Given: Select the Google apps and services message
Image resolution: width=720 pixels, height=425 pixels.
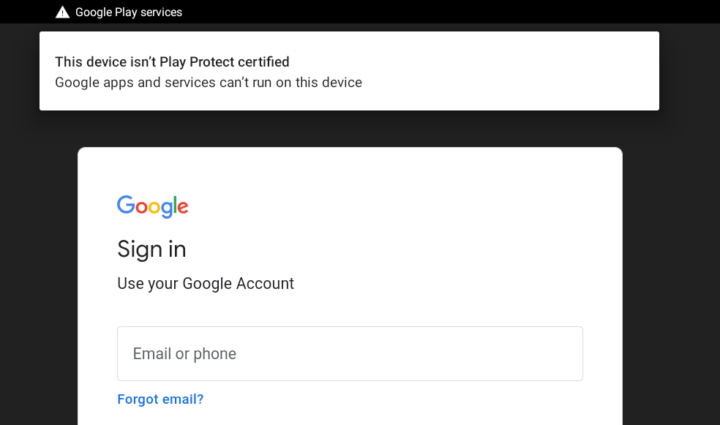Looking at the screenshot, I should coord(208,83).
